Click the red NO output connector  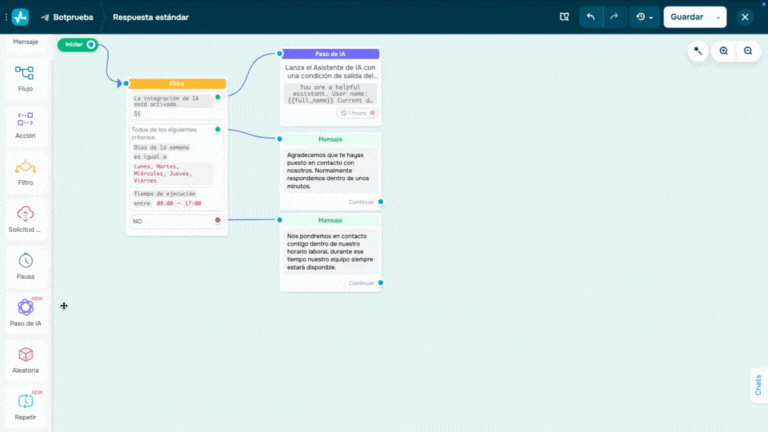(x=217, y=220)
